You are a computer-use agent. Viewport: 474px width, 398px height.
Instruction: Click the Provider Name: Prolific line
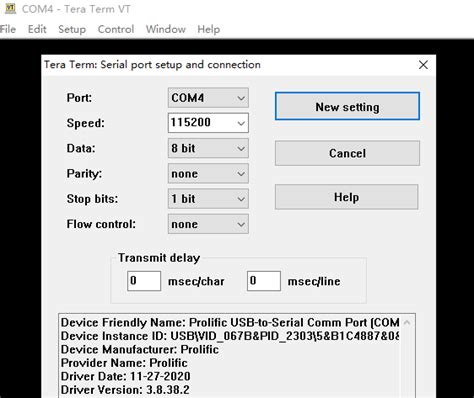(124, 363)
